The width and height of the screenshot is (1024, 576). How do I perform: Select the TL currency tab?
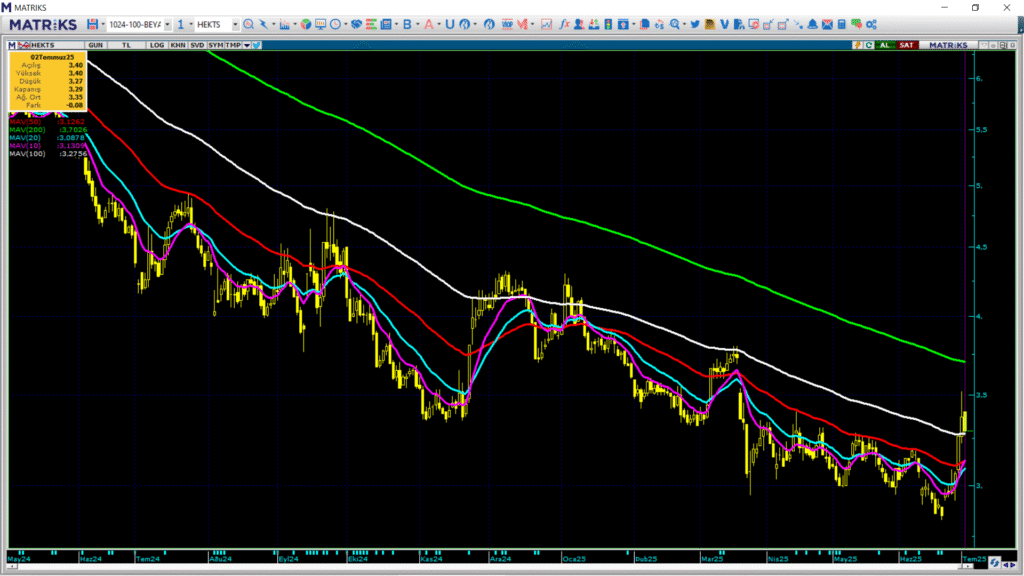[x=127, y=45]
